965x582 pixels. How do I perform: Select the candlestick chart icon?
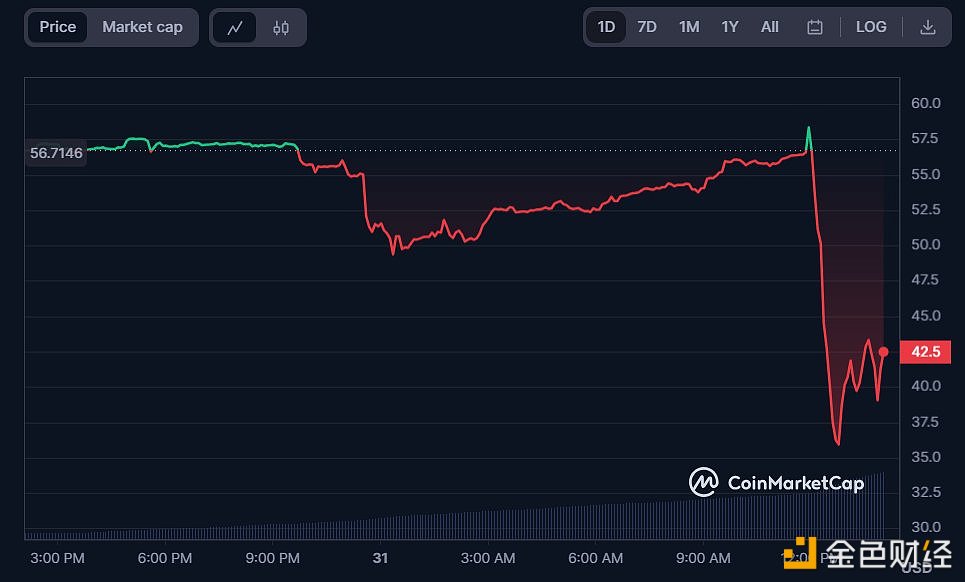pyautogui.click(x=281, y=28)
